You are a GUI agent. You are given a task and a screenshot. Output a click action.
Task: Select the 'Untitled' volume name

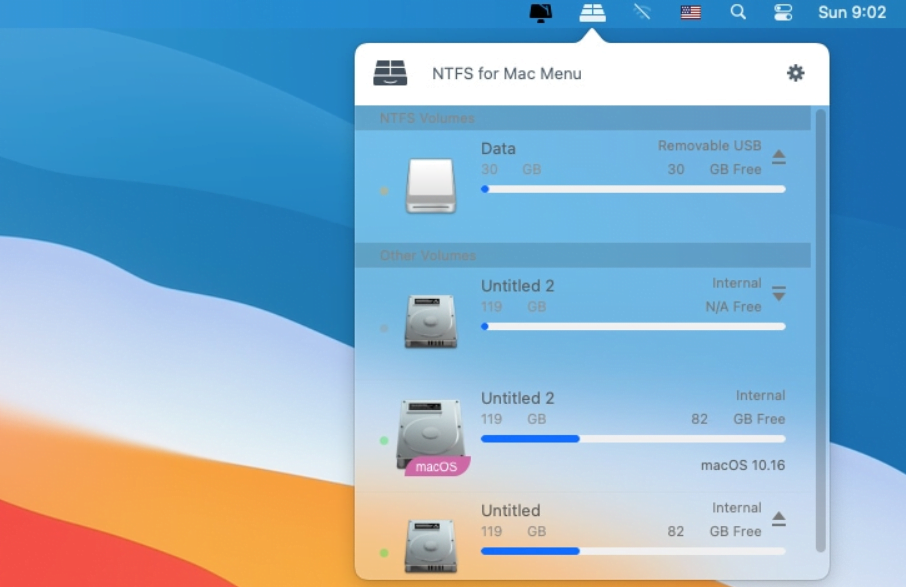point(511,511)
